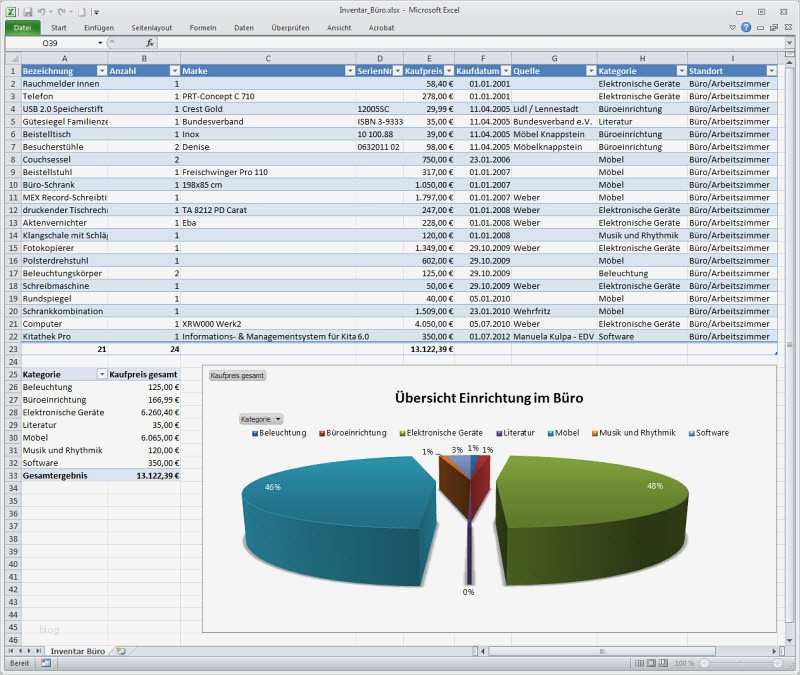Go to last sheet navigation arrow
Image resolution: width=800 pixels, height=675 pixels.
(x=38, y=651)
